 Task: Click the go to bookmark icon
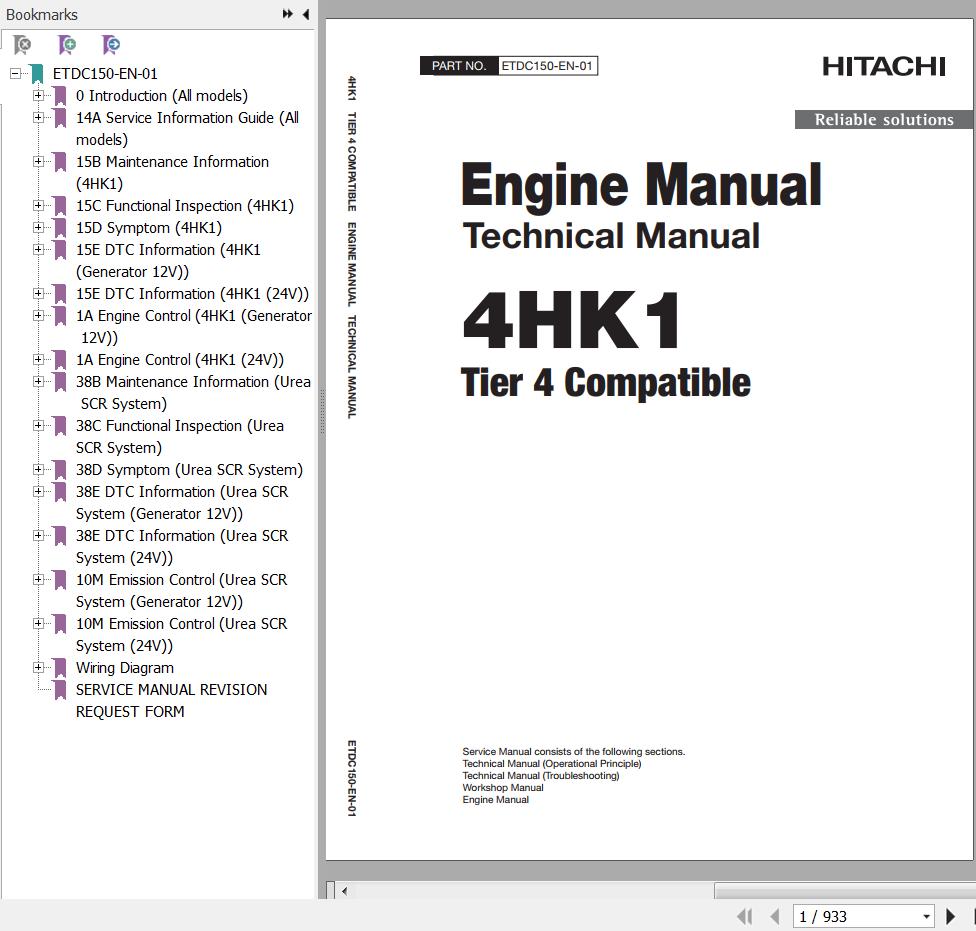[x=111, y=45]
